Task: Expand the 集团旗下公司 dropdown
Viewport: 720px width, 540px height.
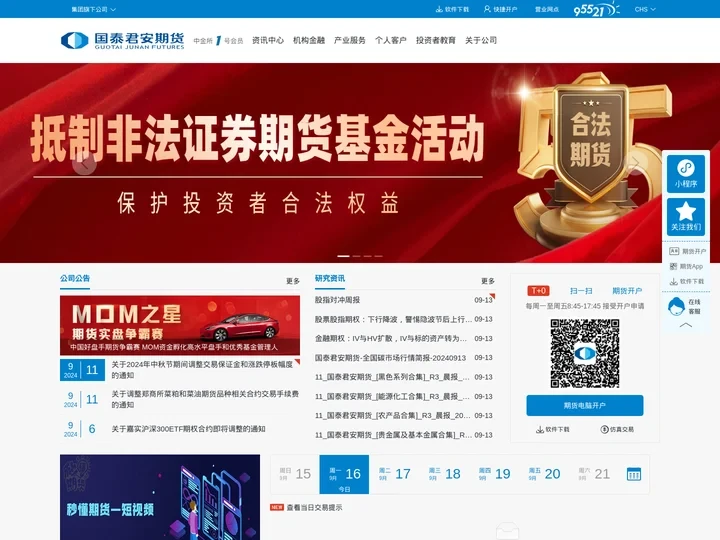Action: 94,9
